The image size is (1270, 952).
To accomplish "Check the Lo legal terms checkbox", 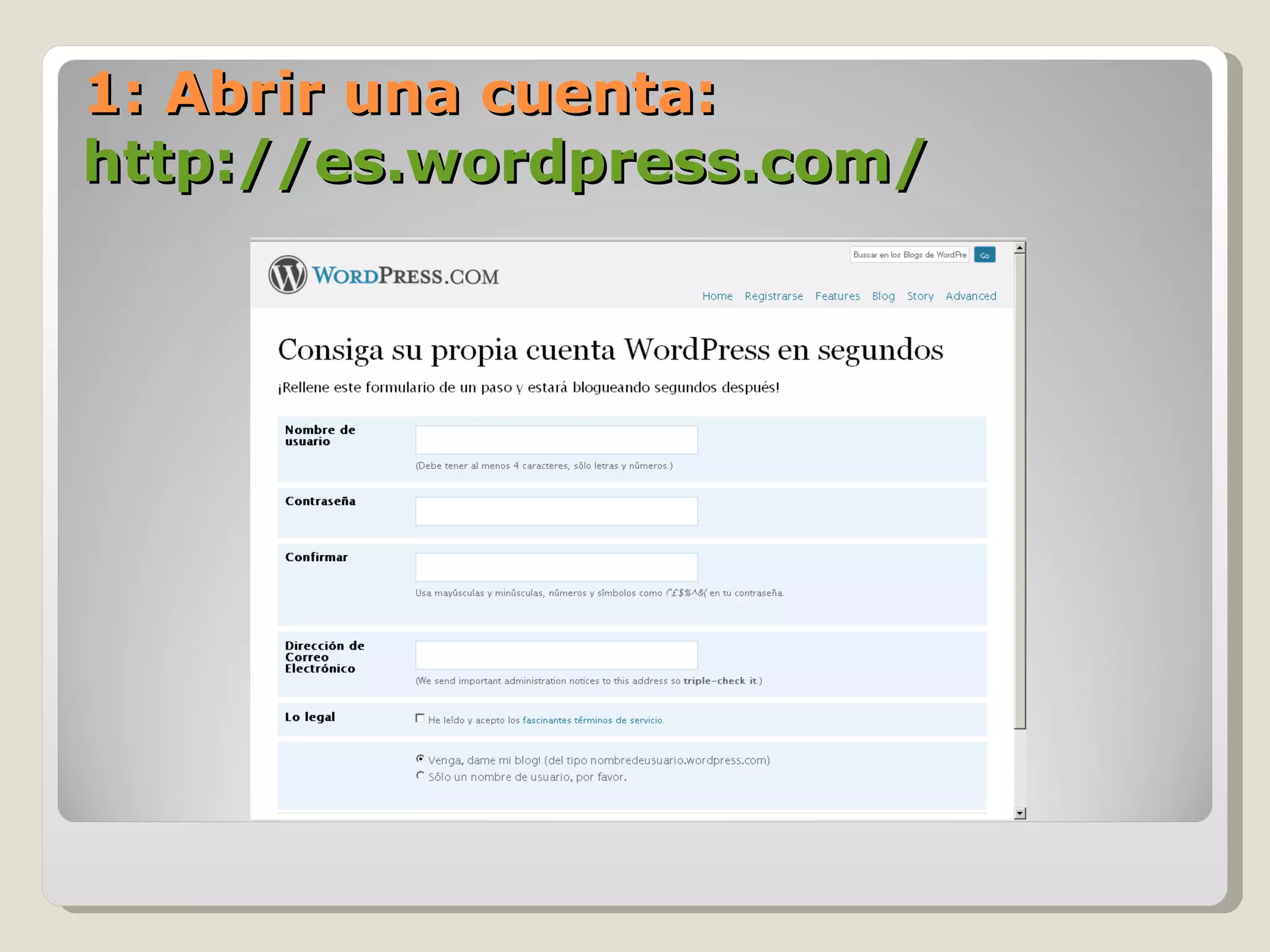I will [420, 718].
